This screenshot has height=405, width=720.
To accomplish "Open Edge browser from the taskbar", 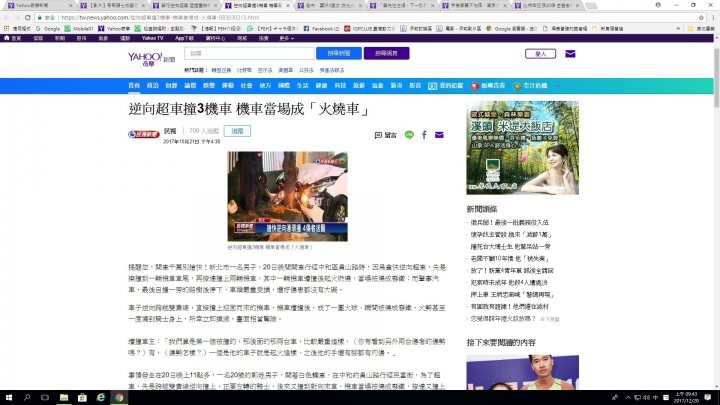I will pos(101,397).
